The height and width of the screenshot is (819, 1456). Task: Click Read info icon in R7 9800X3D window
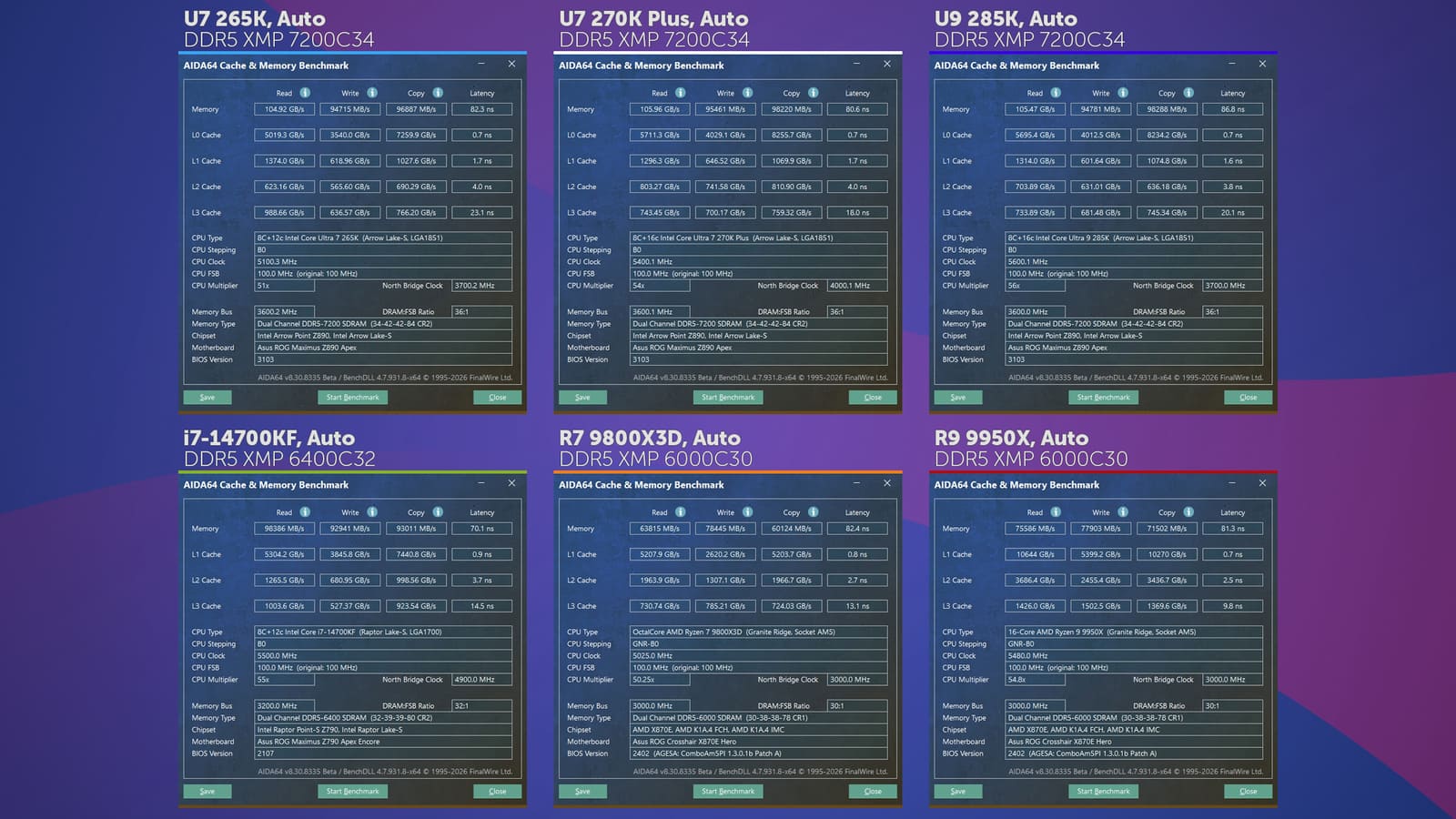(680, 512)
